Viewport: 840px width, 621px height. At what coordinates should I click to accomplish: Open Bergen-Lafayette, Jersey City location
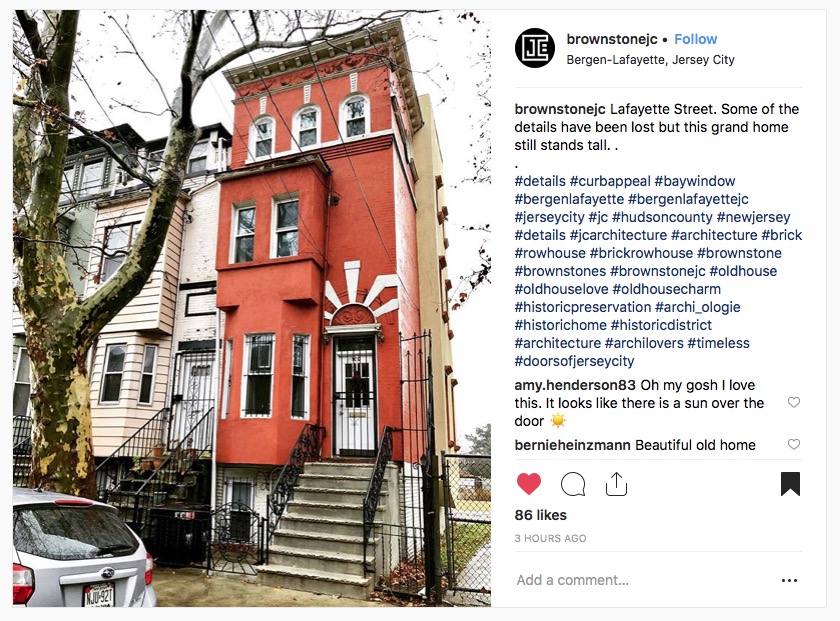tap(650, 59)
